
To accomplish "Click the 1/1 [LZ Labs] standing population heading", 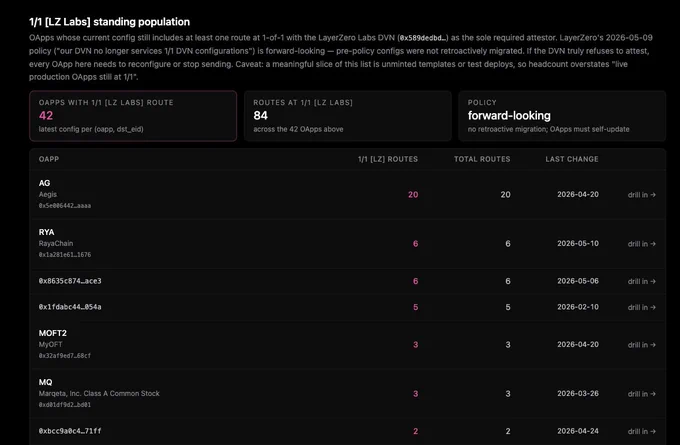I will click(x=109, y=22).
